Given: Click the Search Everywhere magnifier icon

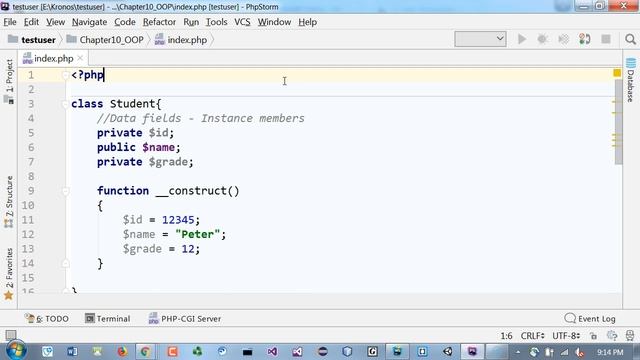Looking at the screenshot, I should (630, 39).
